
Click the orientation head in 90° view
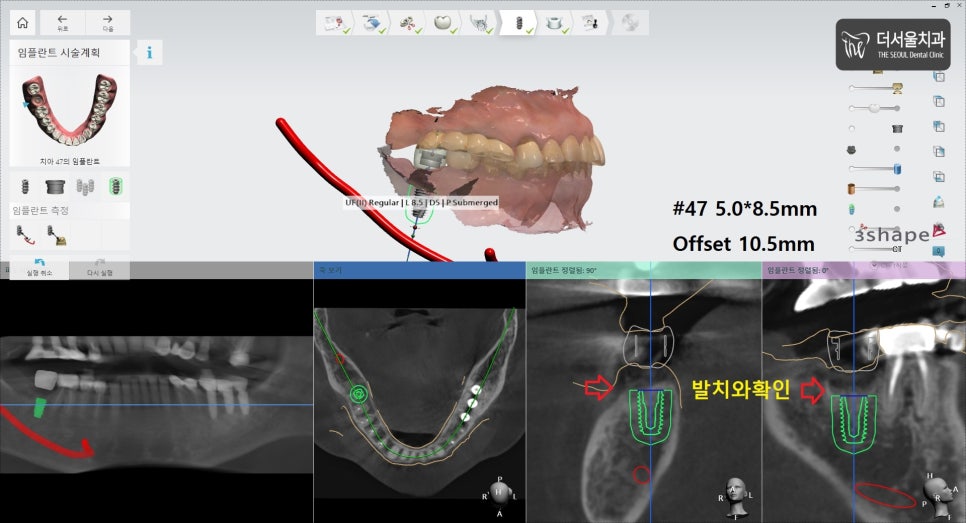(734, 497)
